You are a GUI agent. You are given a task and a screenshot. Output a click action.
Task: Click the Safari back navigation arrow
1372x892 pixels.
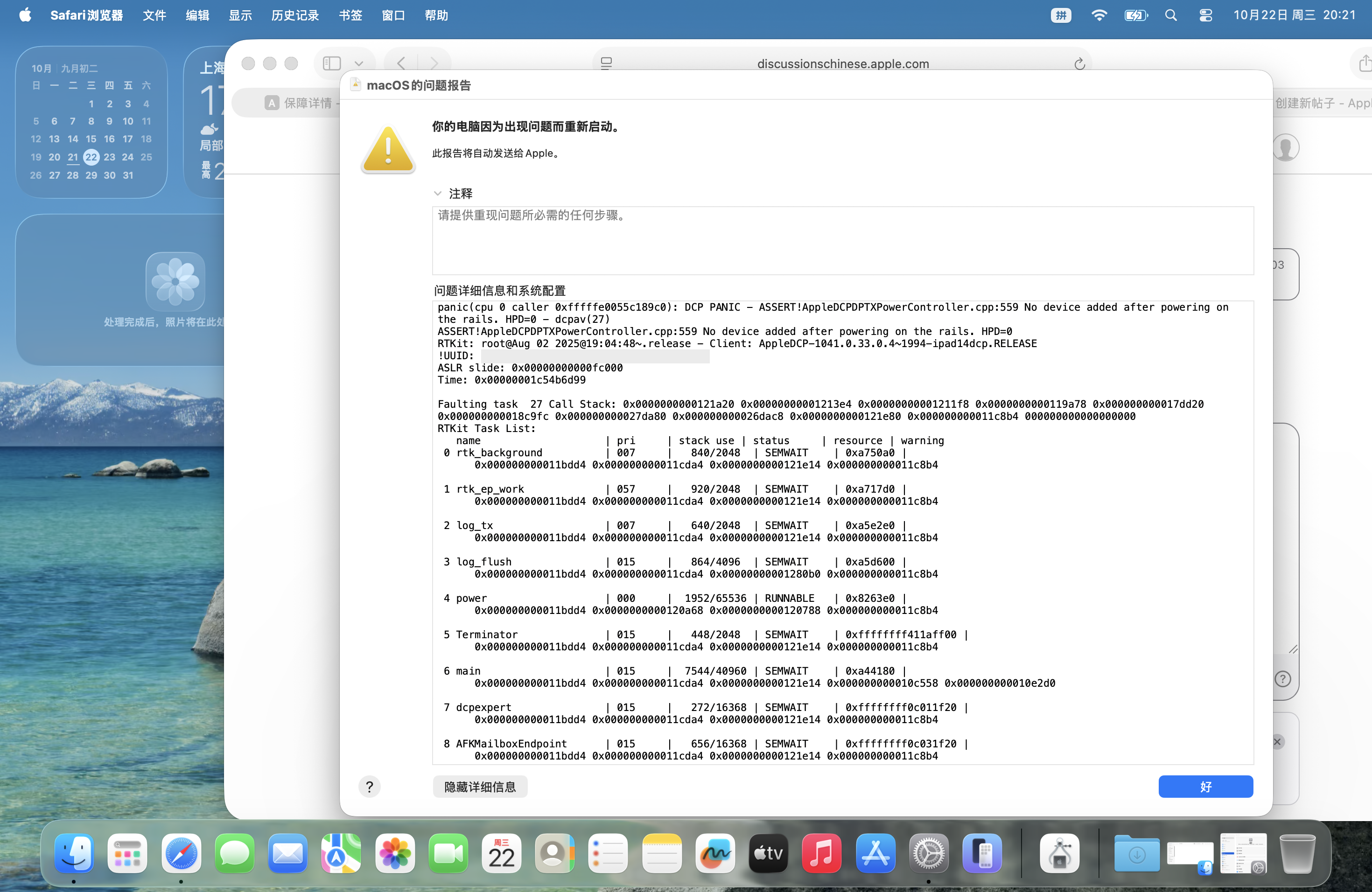pyautogui.click(x=402, y=63)
